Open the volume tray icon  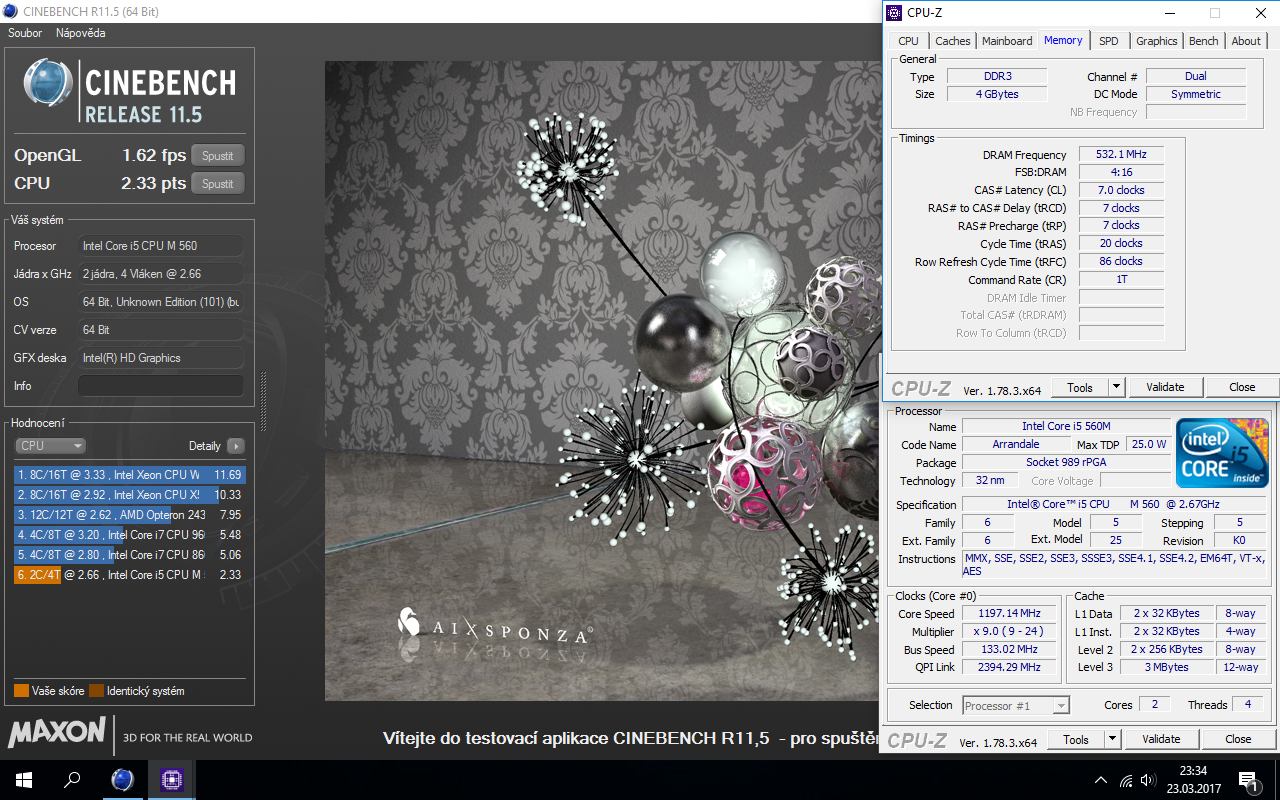click(x=1150, y=780)
